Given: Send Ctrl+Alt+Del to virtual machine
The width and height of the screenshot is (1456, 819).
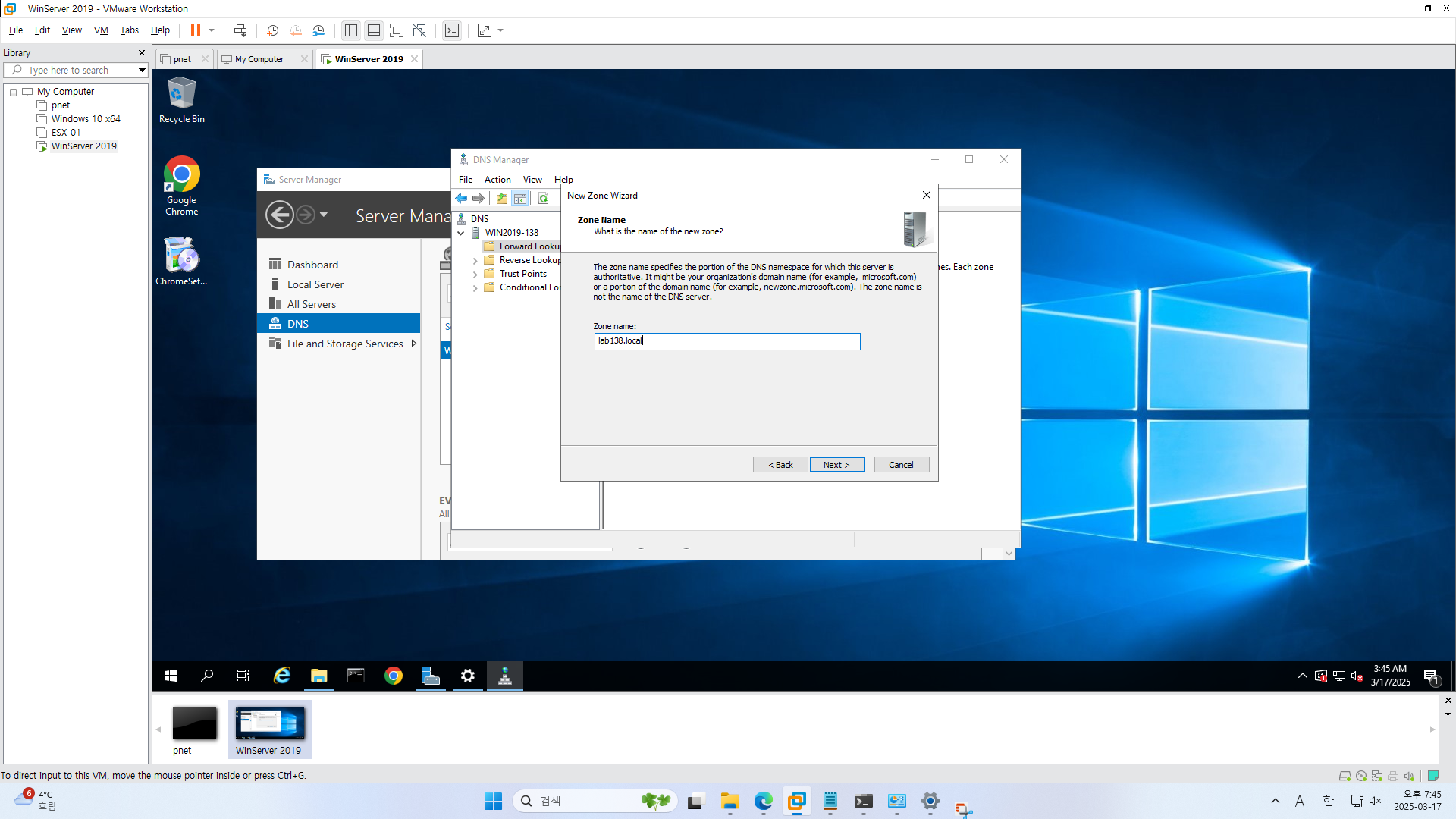Looking at the screenshot, I should point(240,30).
